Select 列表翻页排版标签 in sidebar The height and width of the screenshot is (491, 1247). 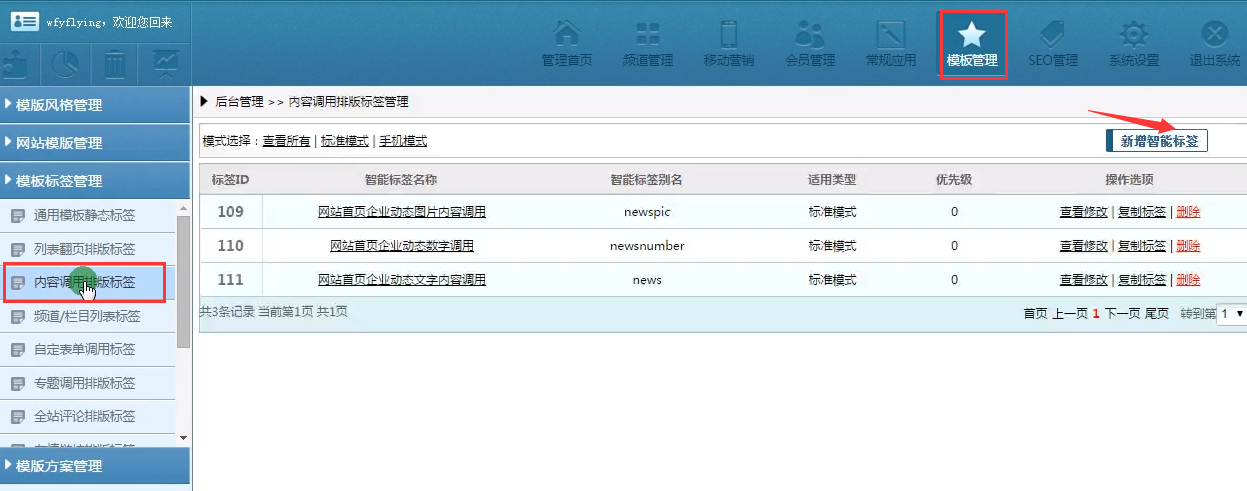(84, 249)
